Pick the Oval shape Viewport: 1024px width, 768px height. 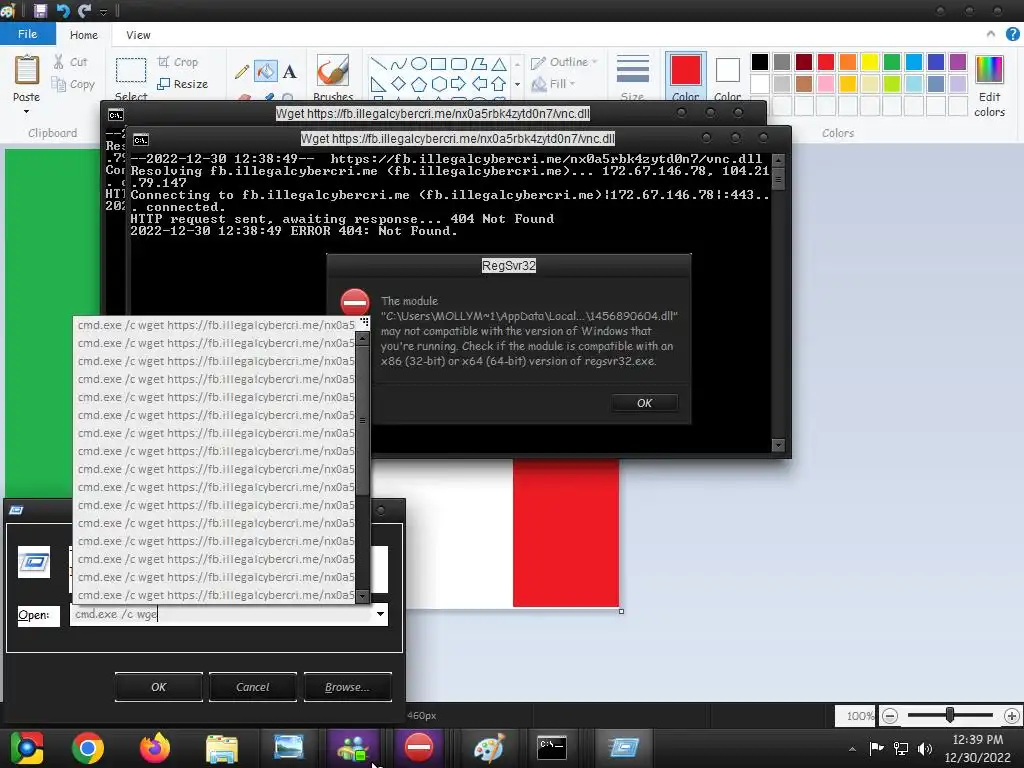point(419,63)
